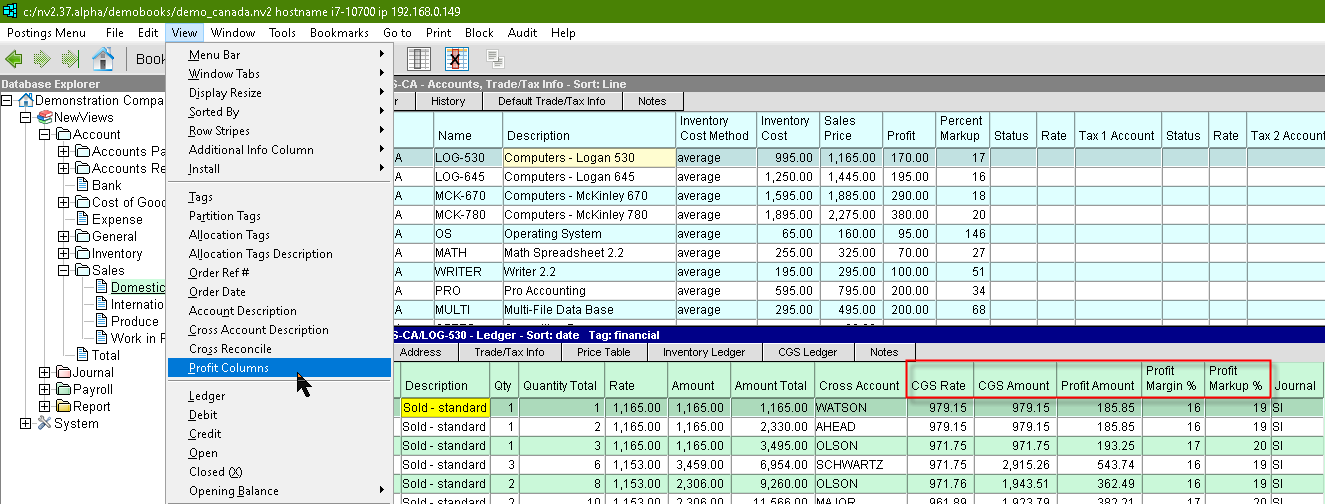Open the Bookmarks menu
Image resolution: width=1325 pixels, height=504 pixels.
pos(339,33)
